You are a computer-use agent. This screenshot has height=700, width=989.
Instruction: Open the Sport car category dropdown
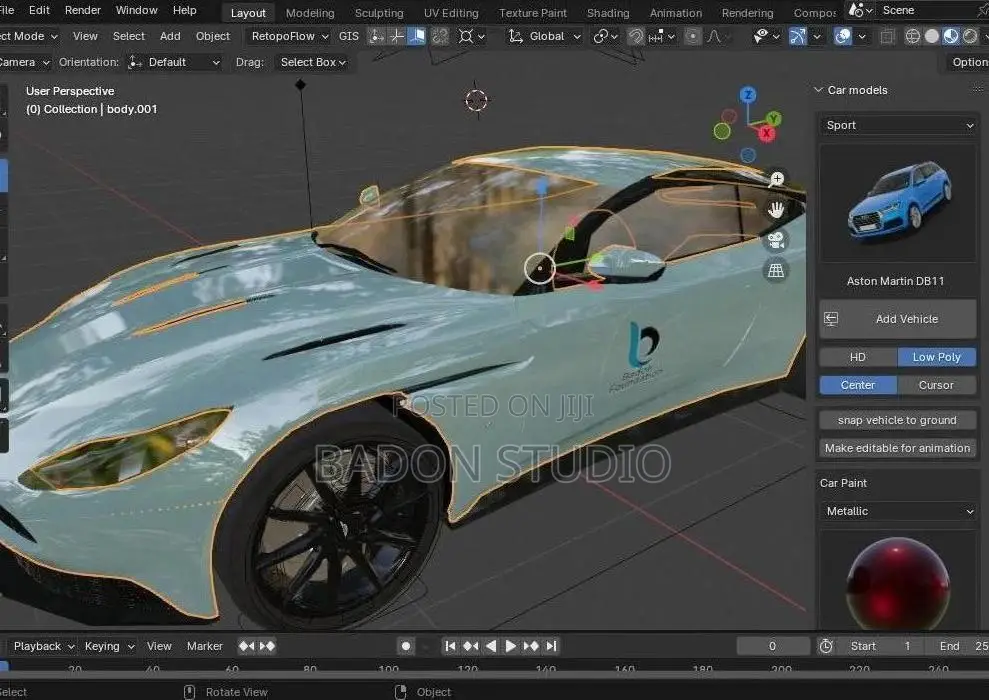[898, 125]
